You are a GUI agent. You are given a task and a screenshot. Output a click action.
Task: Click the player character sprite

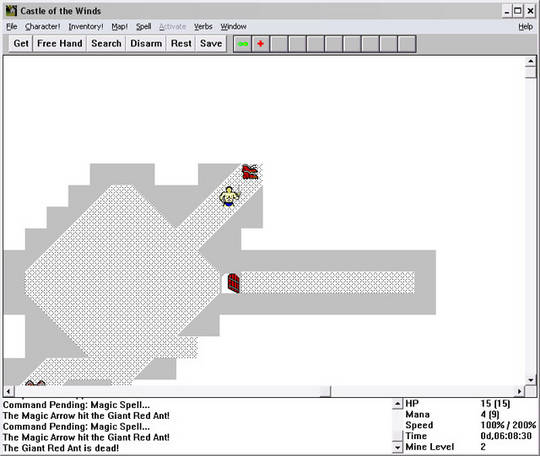tap(230, 196)
